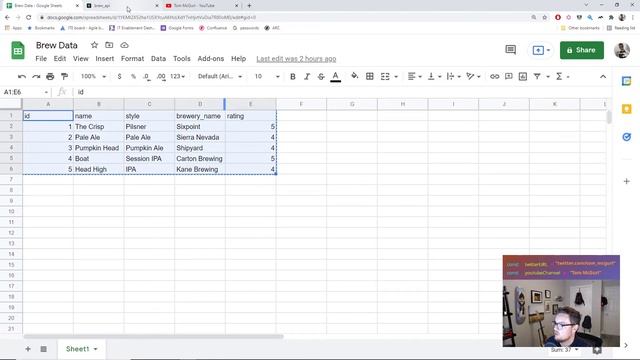Open the File menu
This screenshot has width=640, height=360.
point(41,59)
